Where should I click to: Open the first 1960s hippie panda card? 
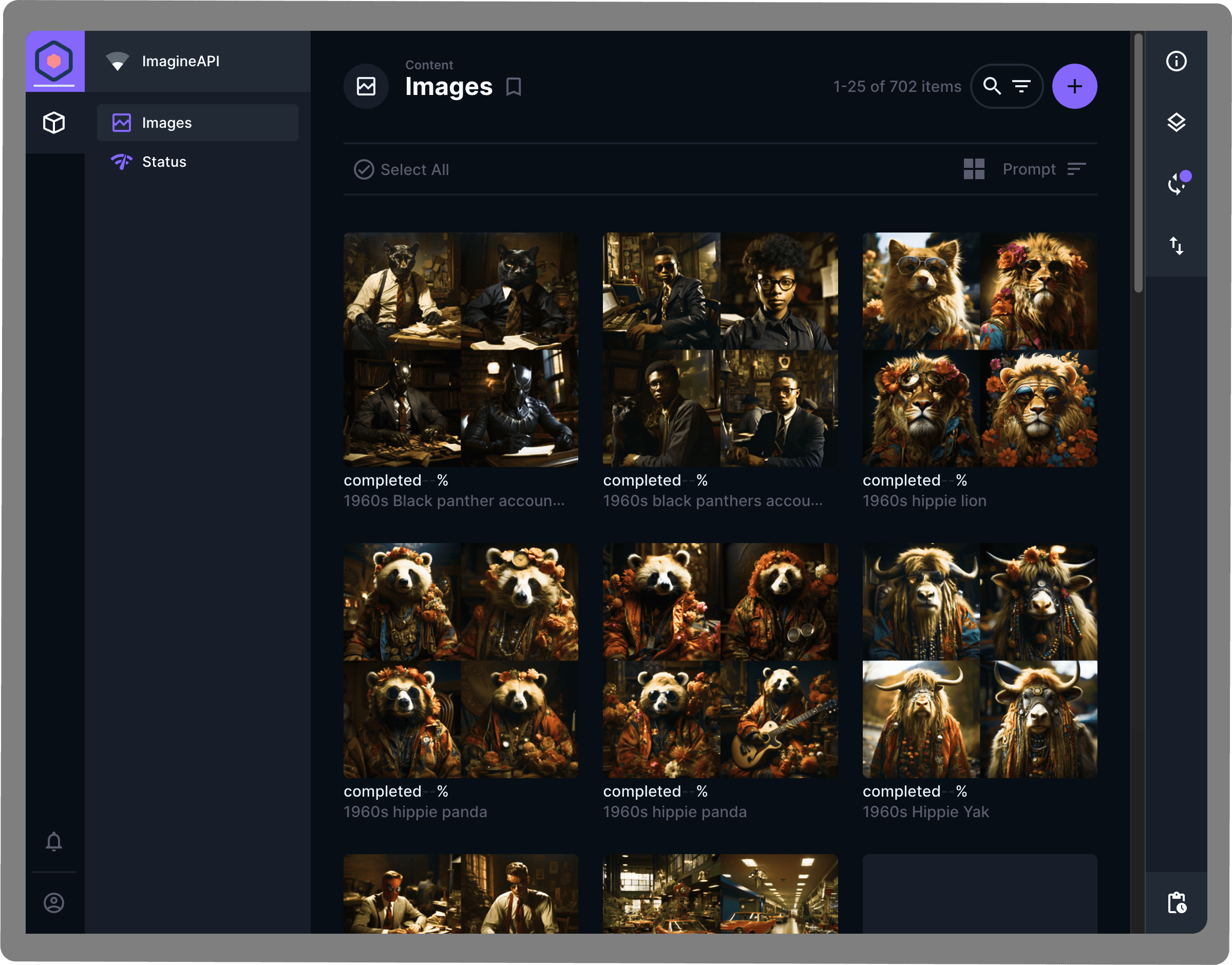461,661
